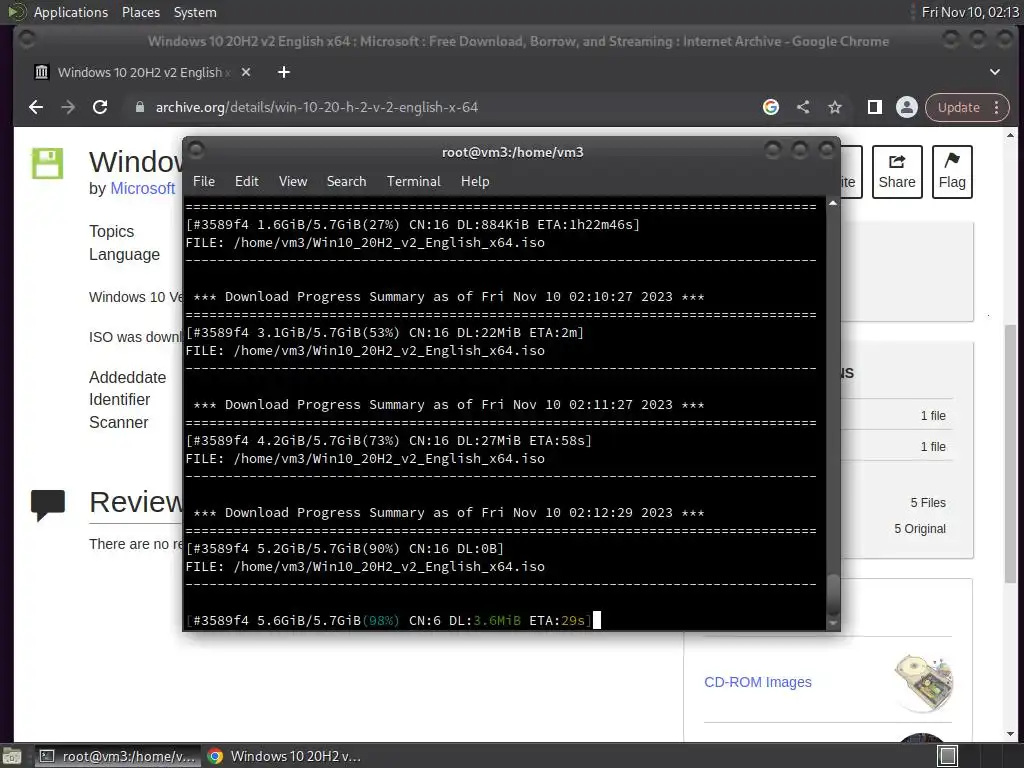Open the Places menu in top panel
Image resolution: width=1024 pixels, height=768 pixels.
(140, 12)
